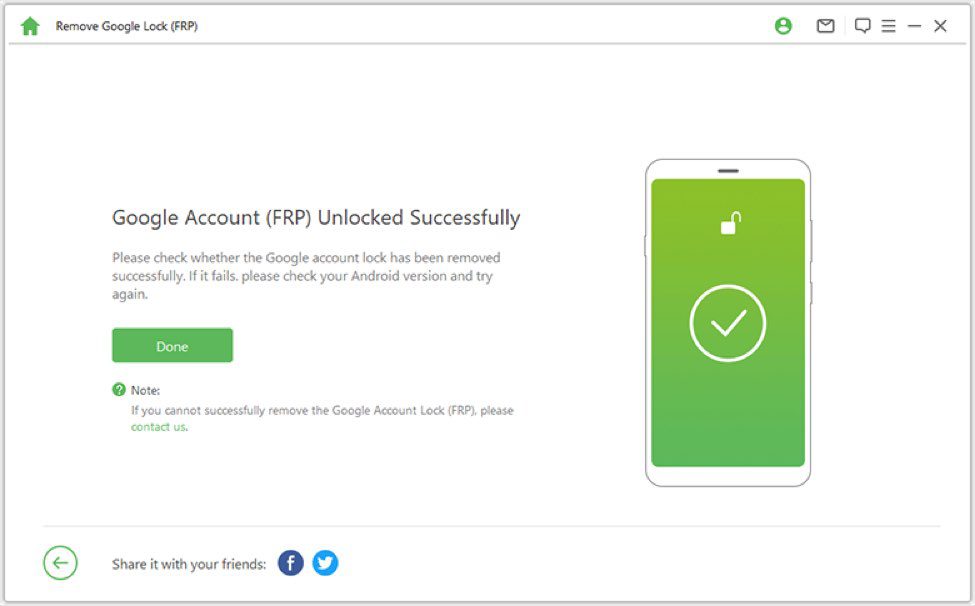Minimize the application window
The height and width of the screenshot is (606, 975).
(x=915, y=26)
